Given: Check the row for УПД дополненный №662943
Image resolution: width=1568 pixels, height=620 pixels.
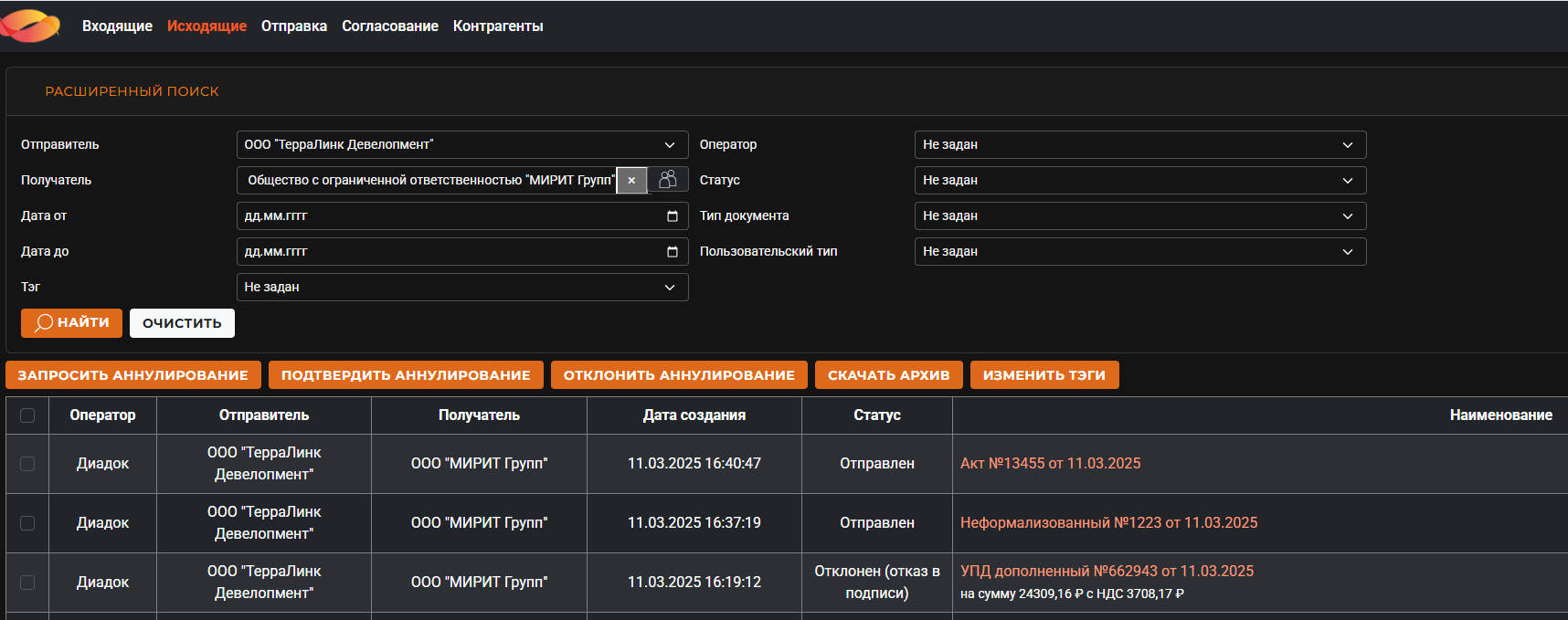Looking at the screenshot, I should (x=27, y=583).
